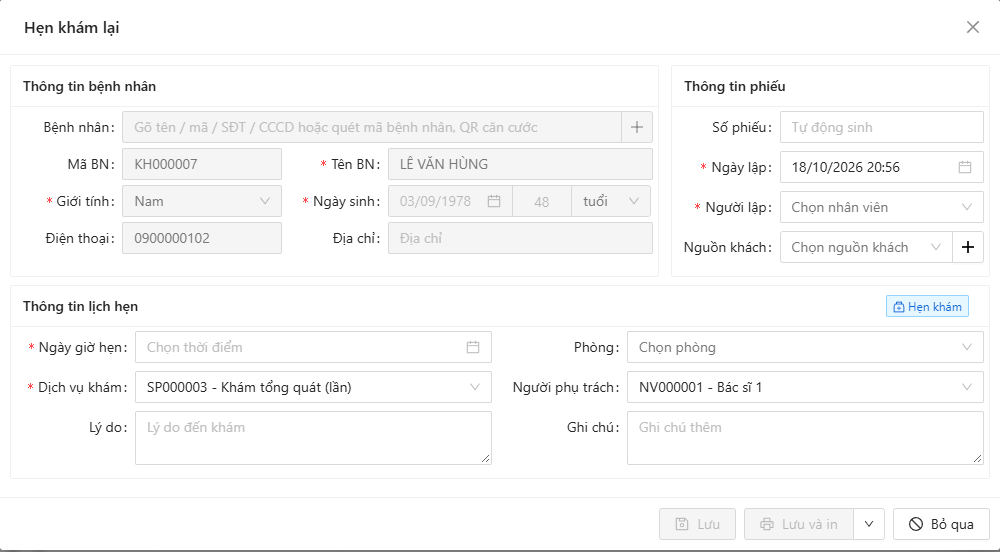Click the Mã BN field

[x=202, y=164]
